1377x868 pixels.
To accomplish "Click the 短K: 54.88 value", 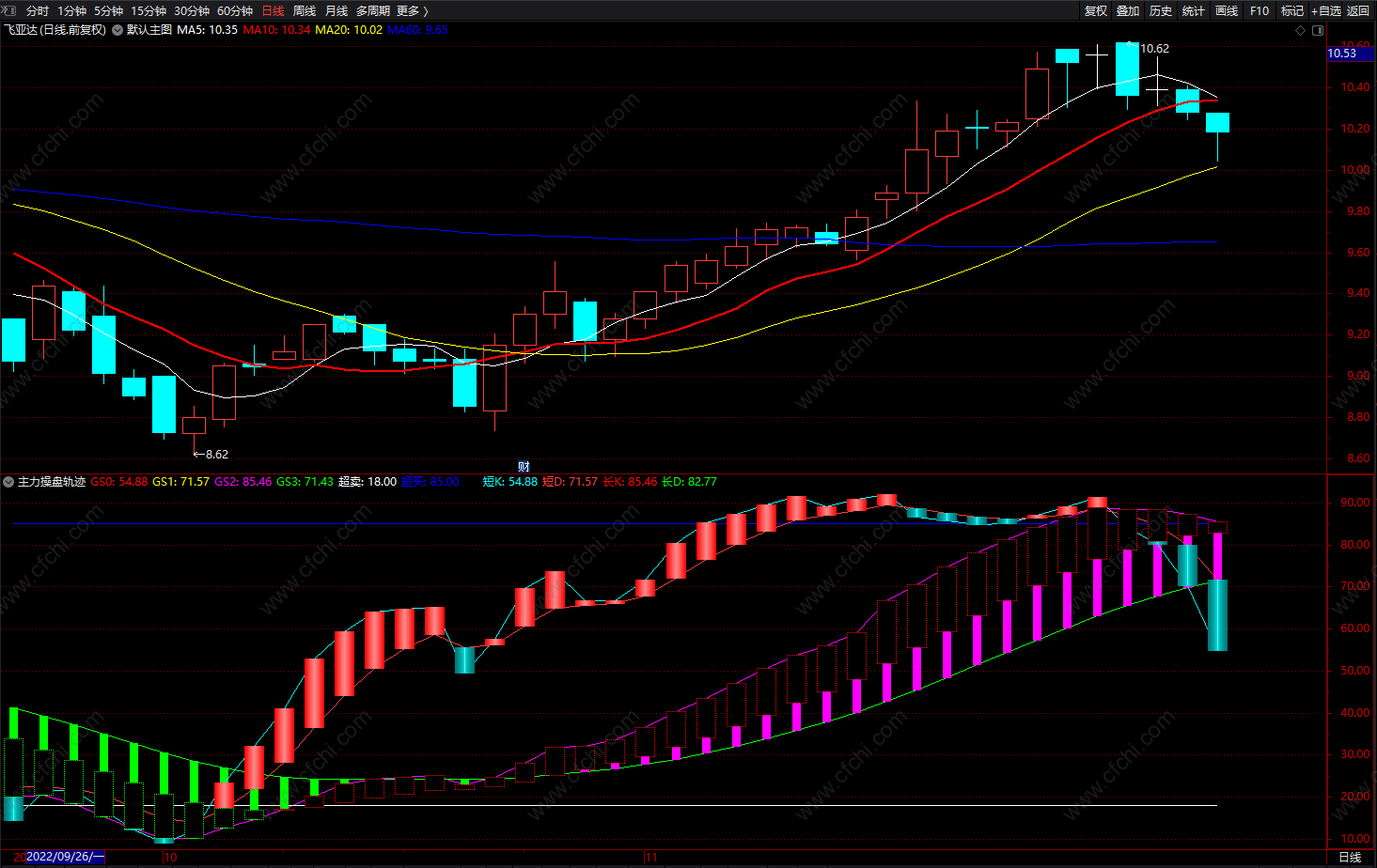I will [510, 481].
